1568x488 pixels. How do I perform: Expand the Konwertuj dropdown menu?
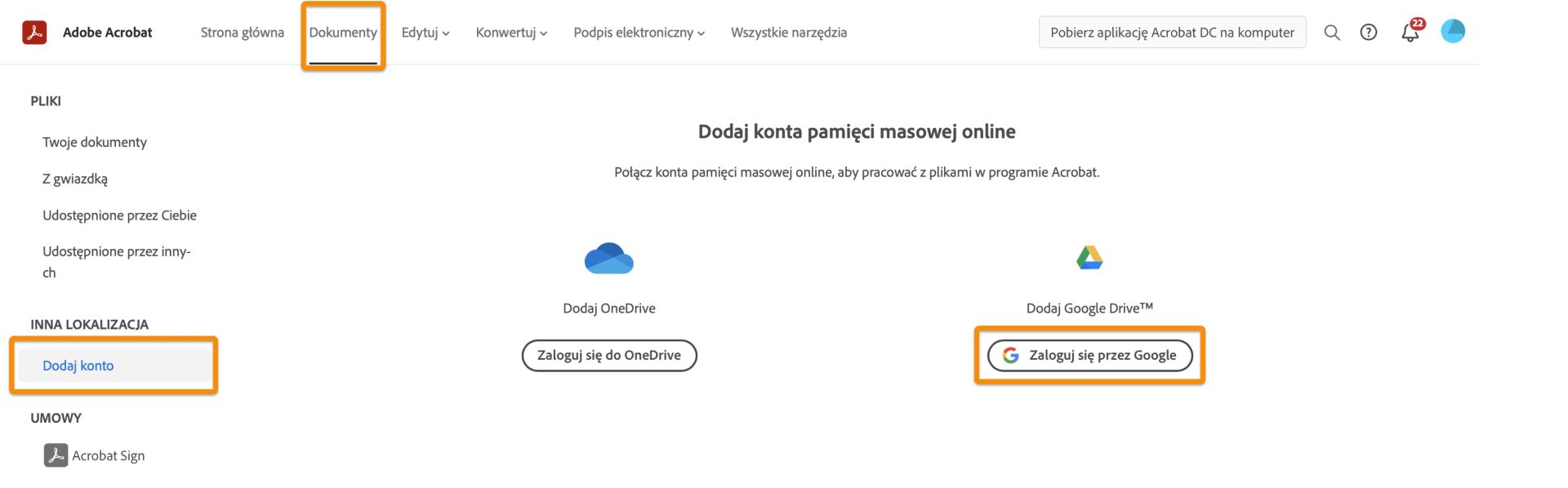[511, 33]
